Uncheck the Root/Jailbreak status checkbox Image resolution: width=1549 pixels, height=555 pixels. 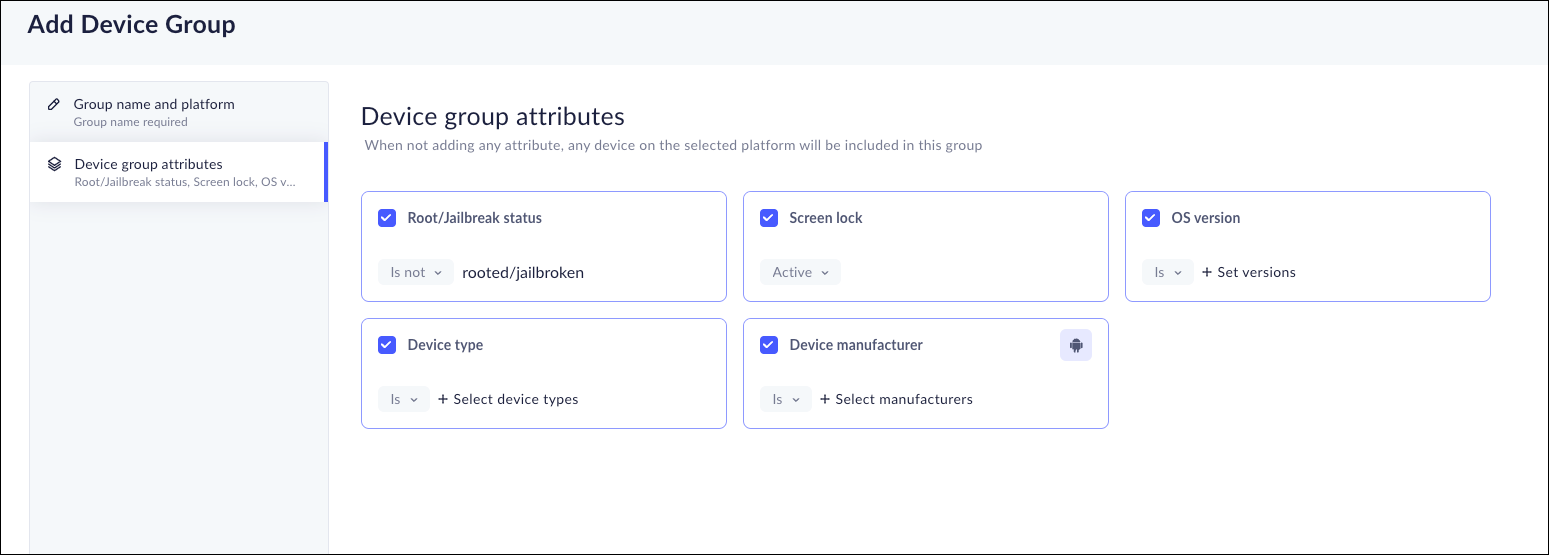[x=387, y=218]
